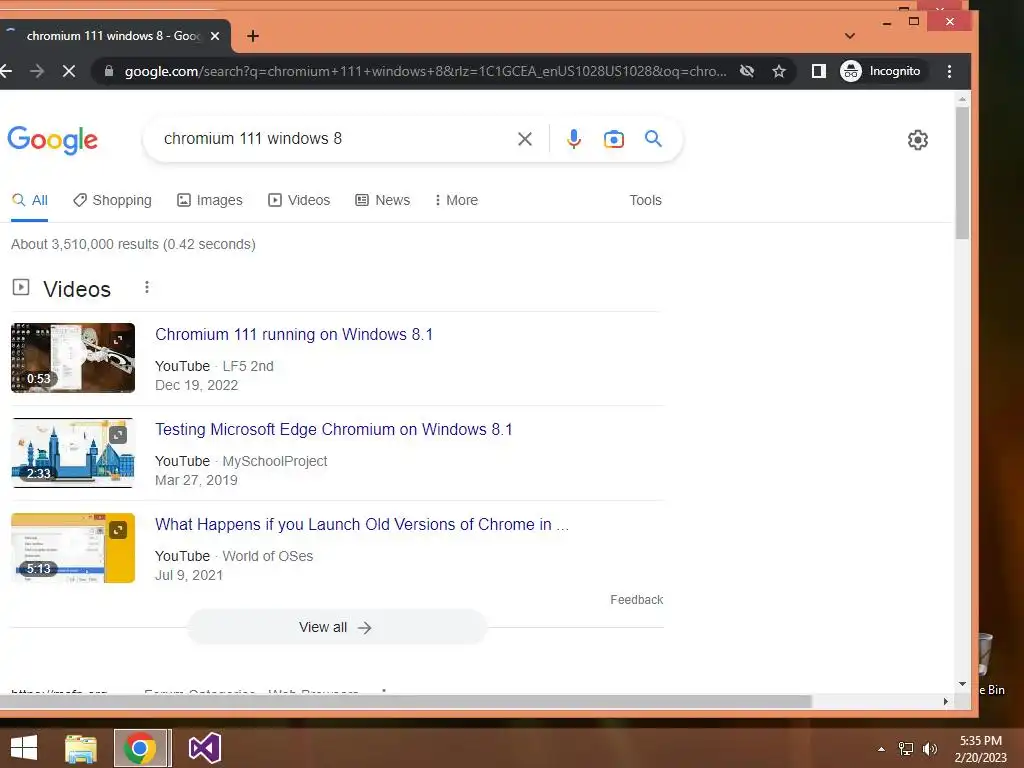Switch to the News tab
The width and height of the screenshot is (1024, 768).
(383, 200)
